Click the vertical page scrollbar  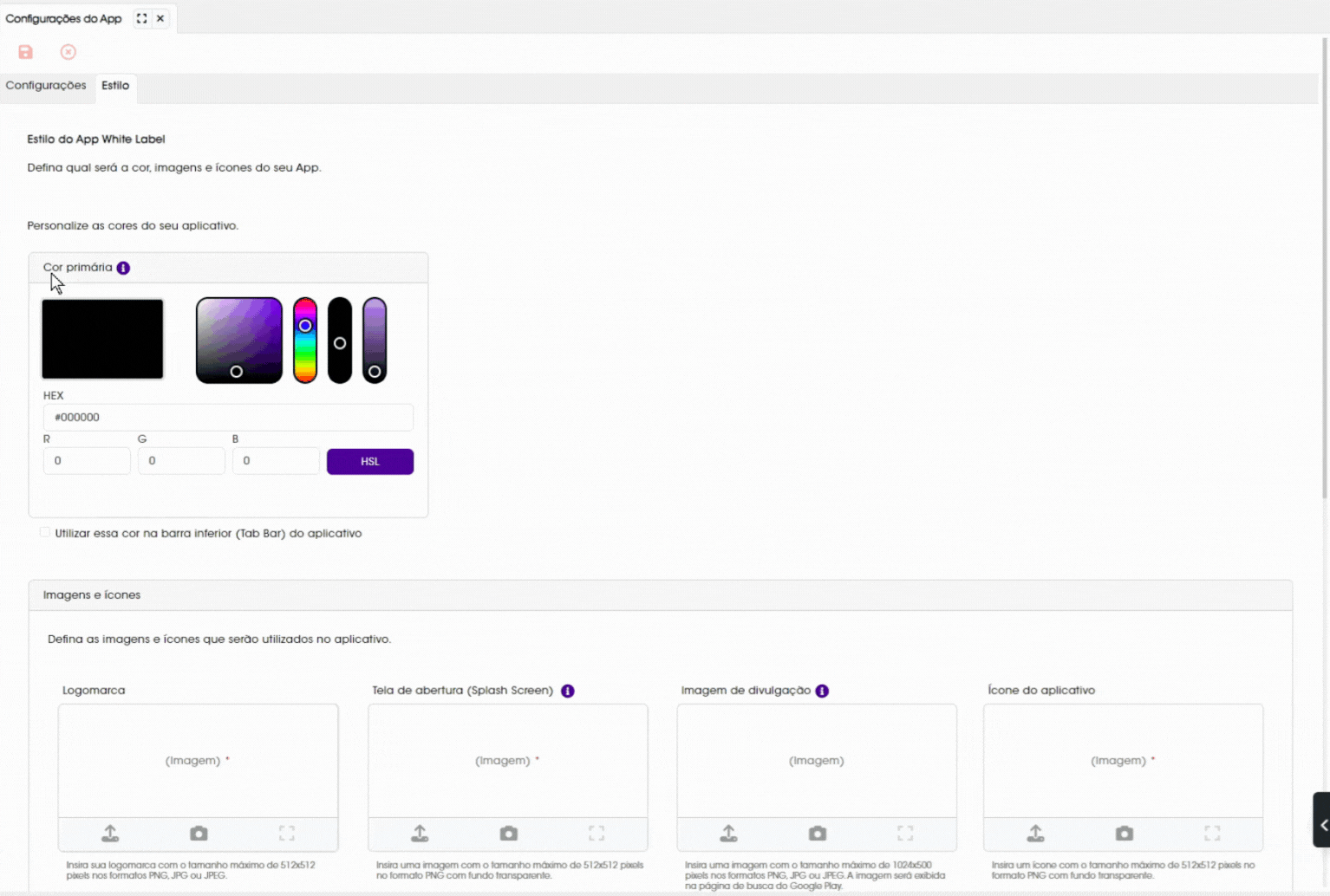click(1325, 269)
